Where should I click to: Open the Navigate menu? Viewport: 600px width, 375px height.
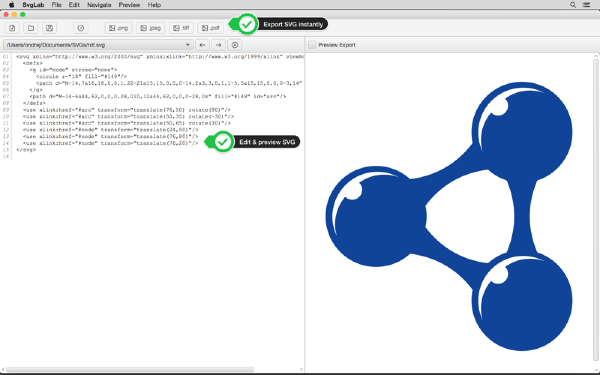coord(99,5)
